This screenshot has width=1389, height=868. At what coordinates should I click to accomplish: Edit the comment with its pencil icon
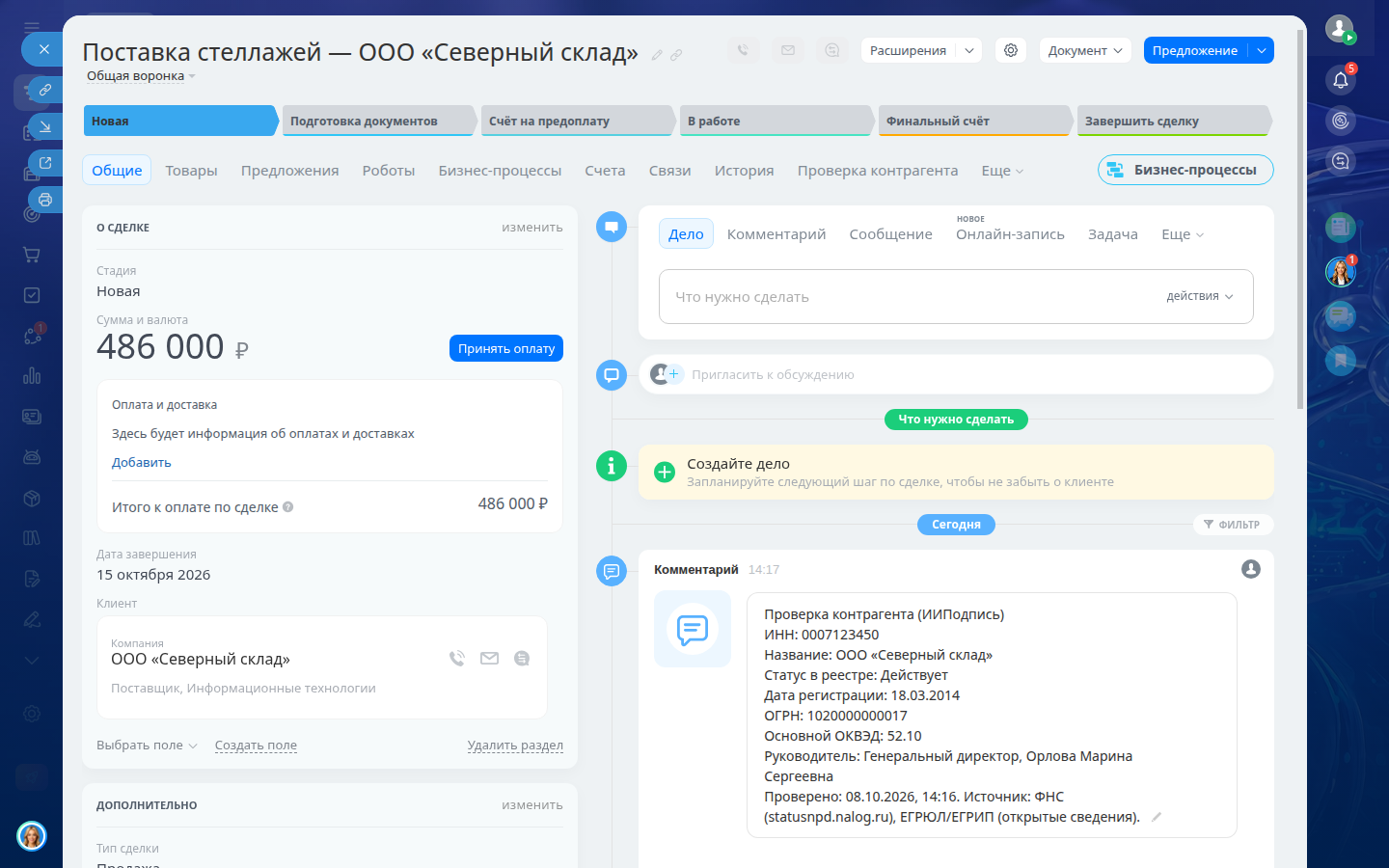pos(1156,817)
